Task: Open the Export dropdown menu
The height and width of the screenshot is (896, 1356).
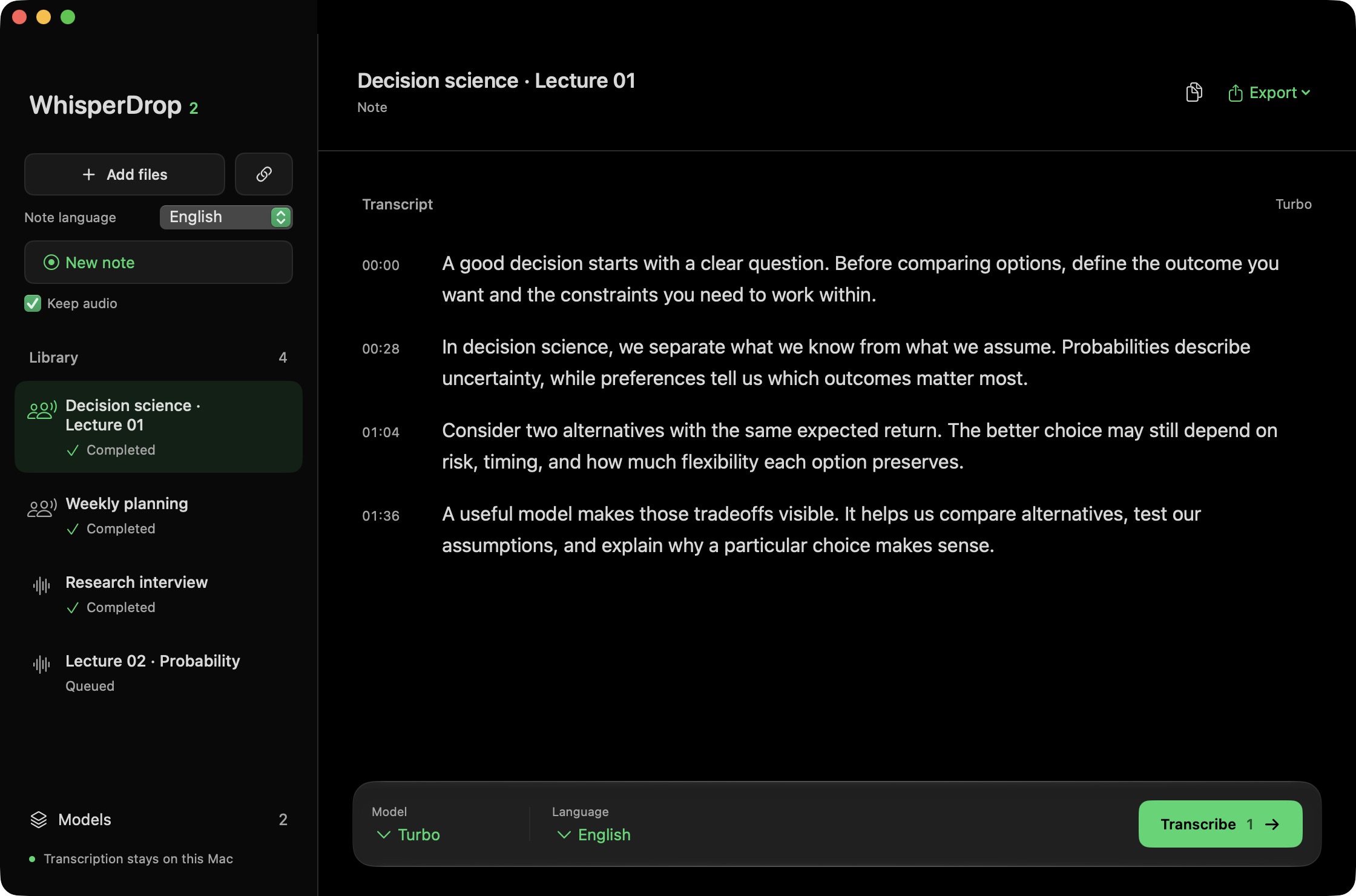Action: pyautogui.click(x=1269, y=93)
